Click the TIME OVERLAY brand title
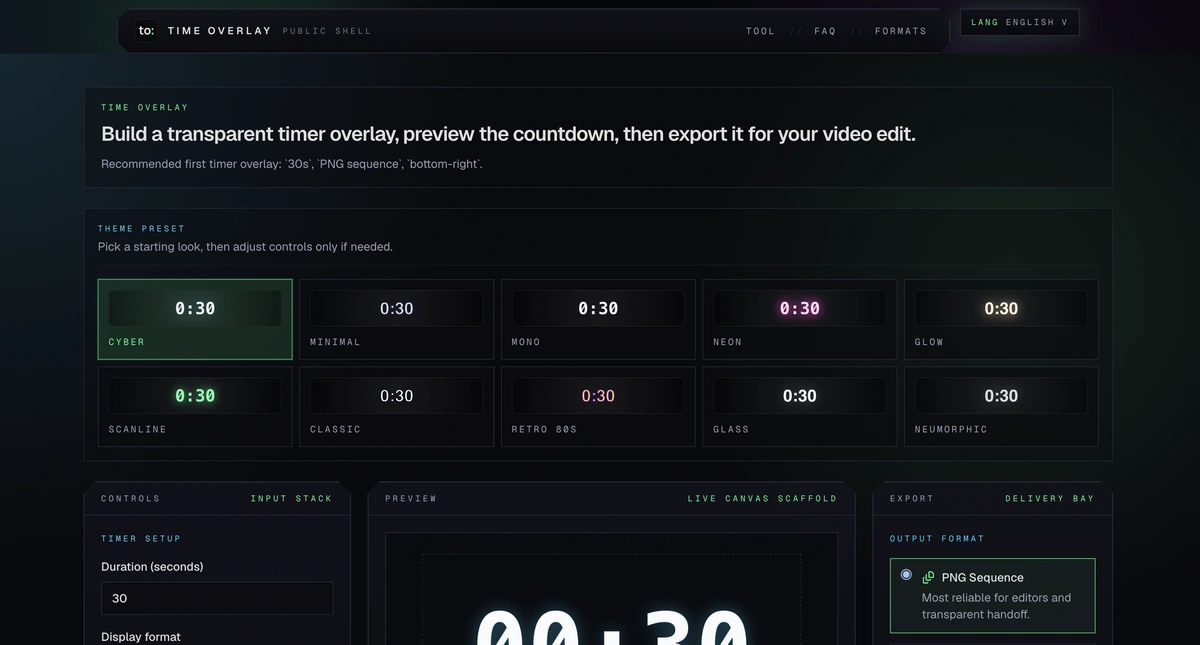Image resolution: width=1200 pixels, height=645 pixels. [x=219, y=31]
